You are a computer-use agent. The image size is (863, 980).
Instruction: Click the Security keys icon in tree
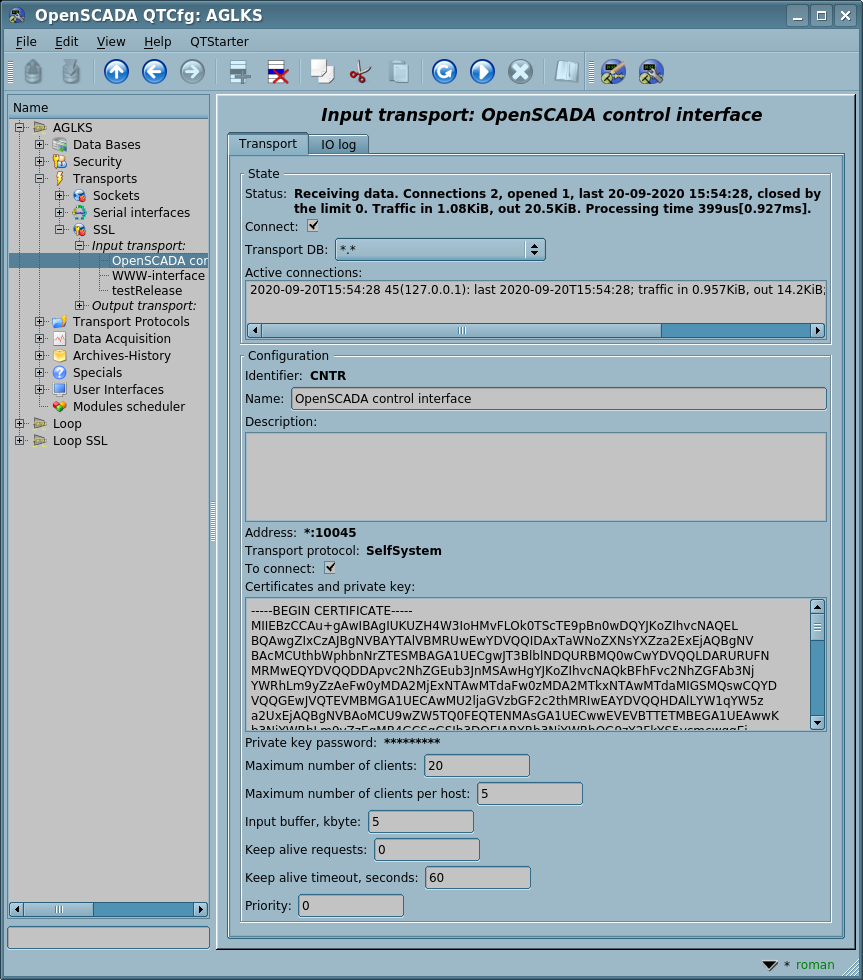60,162
